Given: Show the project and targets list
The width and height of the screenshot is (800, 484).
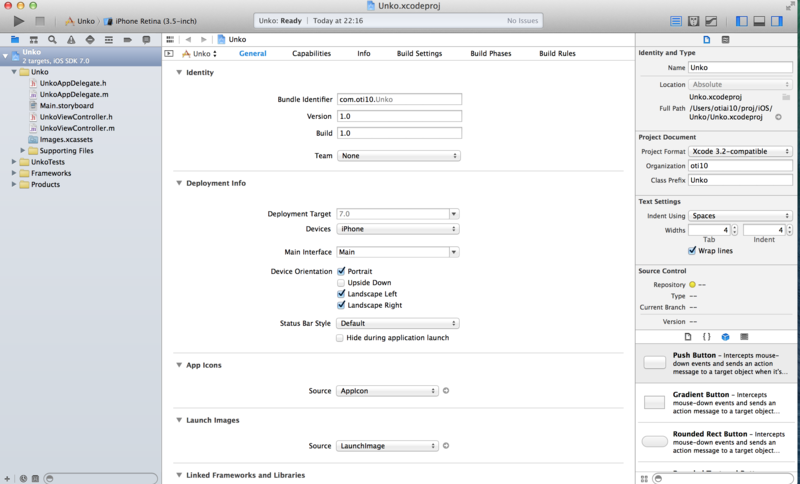Looking at the screenshot, I should [169, 54].
